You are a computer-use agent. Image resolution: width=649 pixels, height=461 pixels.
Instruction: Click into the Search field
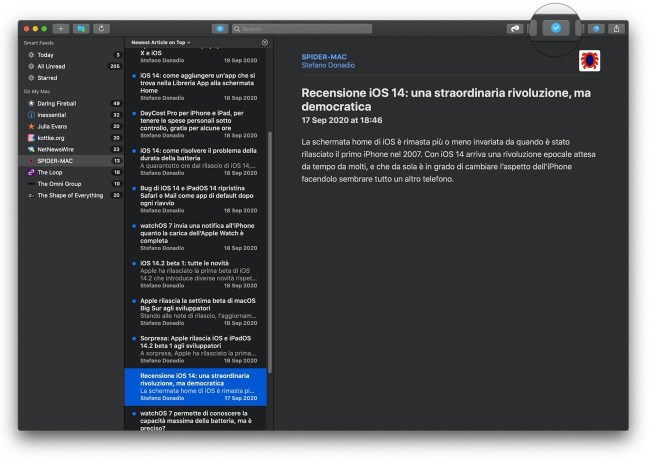(x=302, y=29)
